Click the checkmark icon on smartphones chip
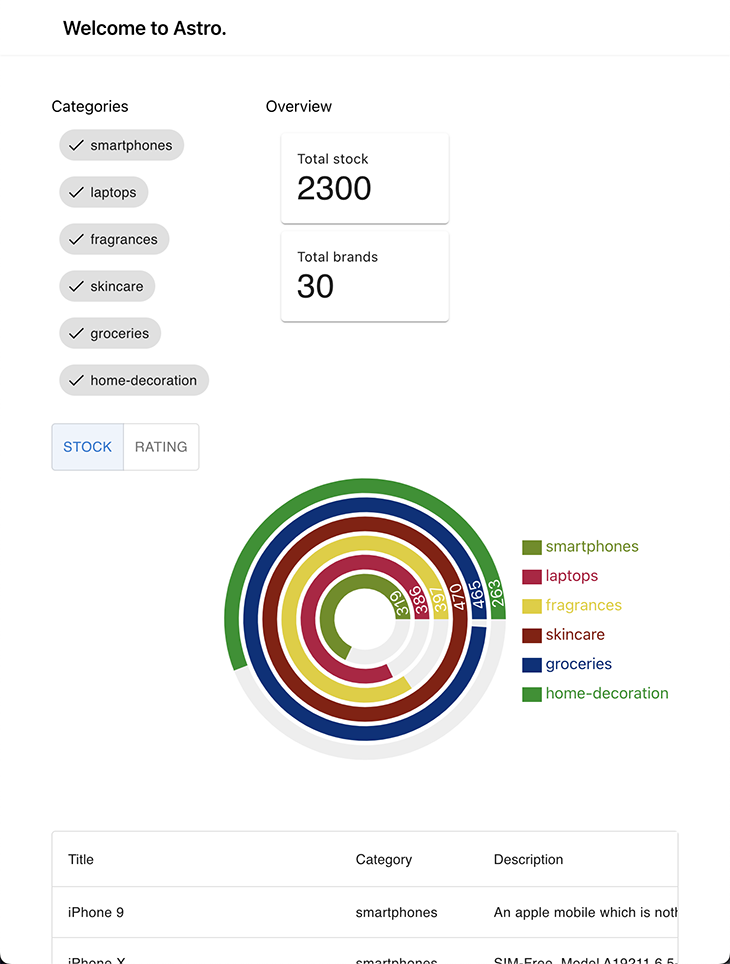 point(75,145)
